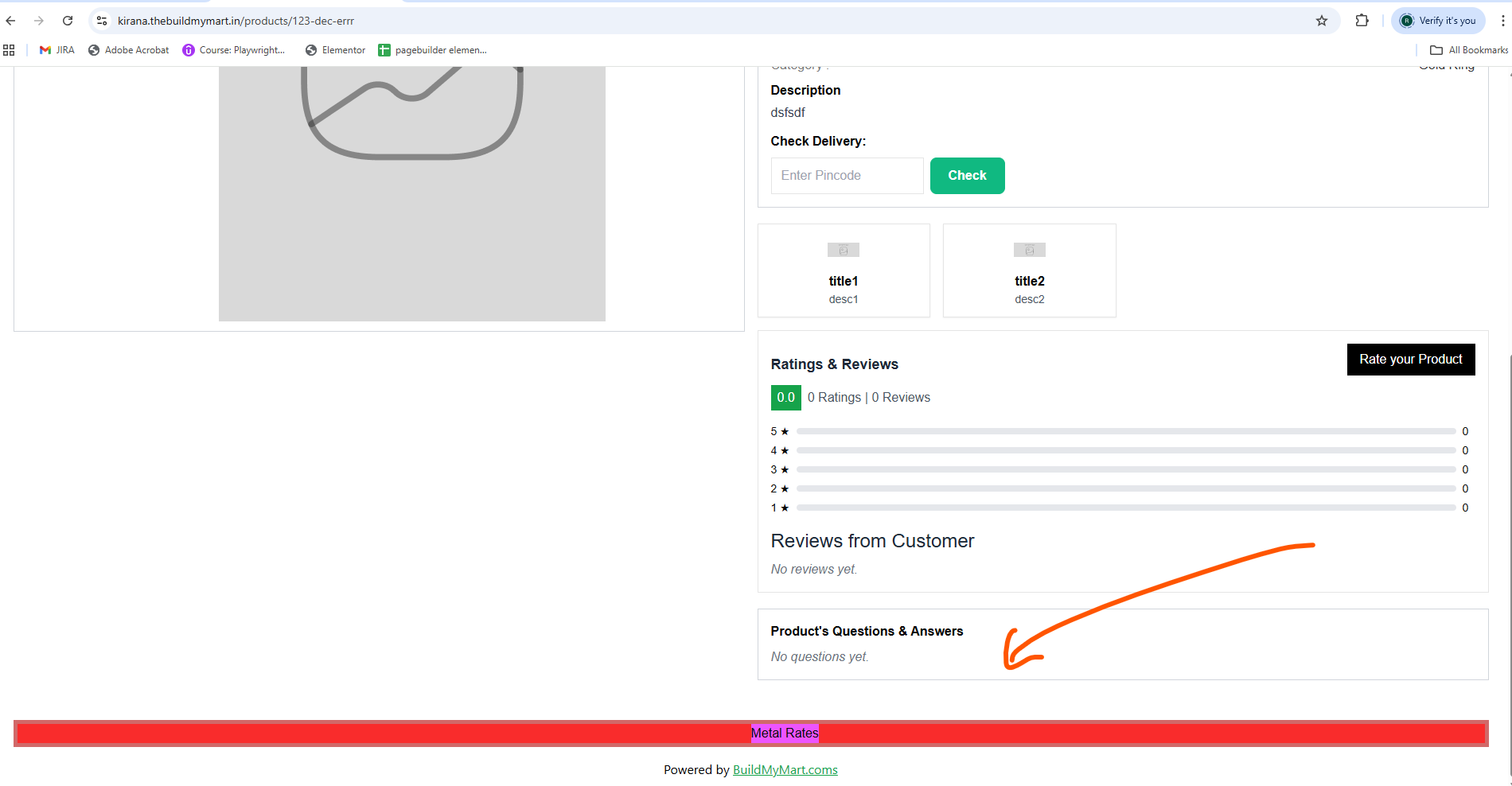Open the JIRA bookmark
Image resolution: width=1512 pixels, height=786 pixels.
click(57, 50)
